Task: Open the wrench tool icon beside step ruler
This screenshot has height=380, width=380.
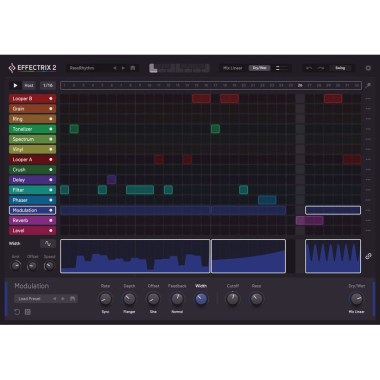Action: coord(368,86)
